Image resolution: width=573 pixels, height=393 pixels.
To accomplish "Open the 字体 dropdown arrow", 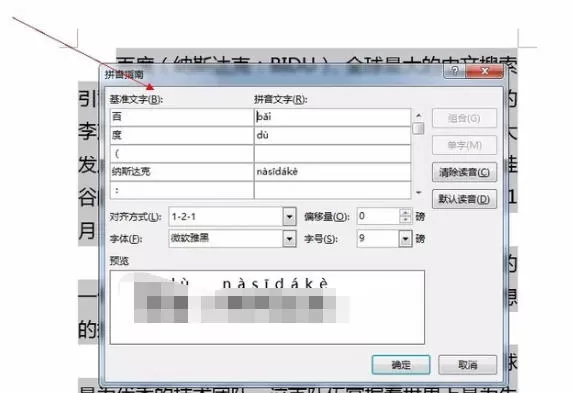I will click(x=289, y=239).
